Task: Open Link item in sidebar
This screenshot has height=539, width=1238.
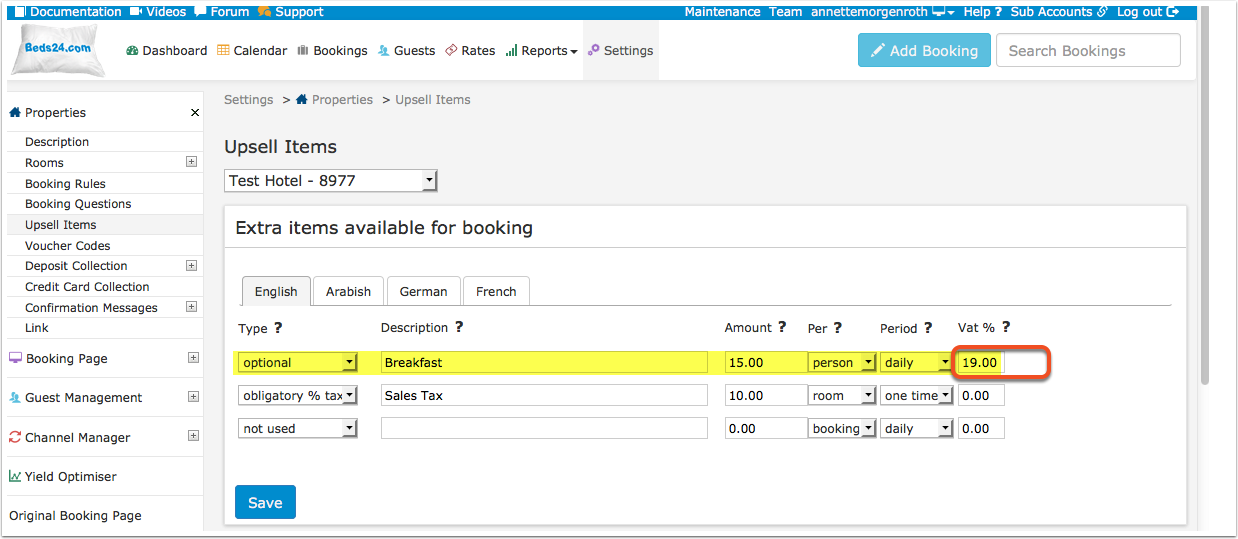Action: pos(37,328)
